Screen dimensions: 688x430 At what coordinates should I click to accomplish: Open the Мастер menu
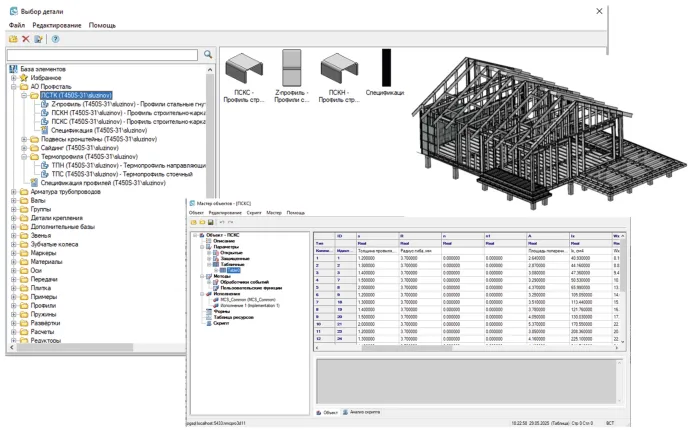click(274, 213)
